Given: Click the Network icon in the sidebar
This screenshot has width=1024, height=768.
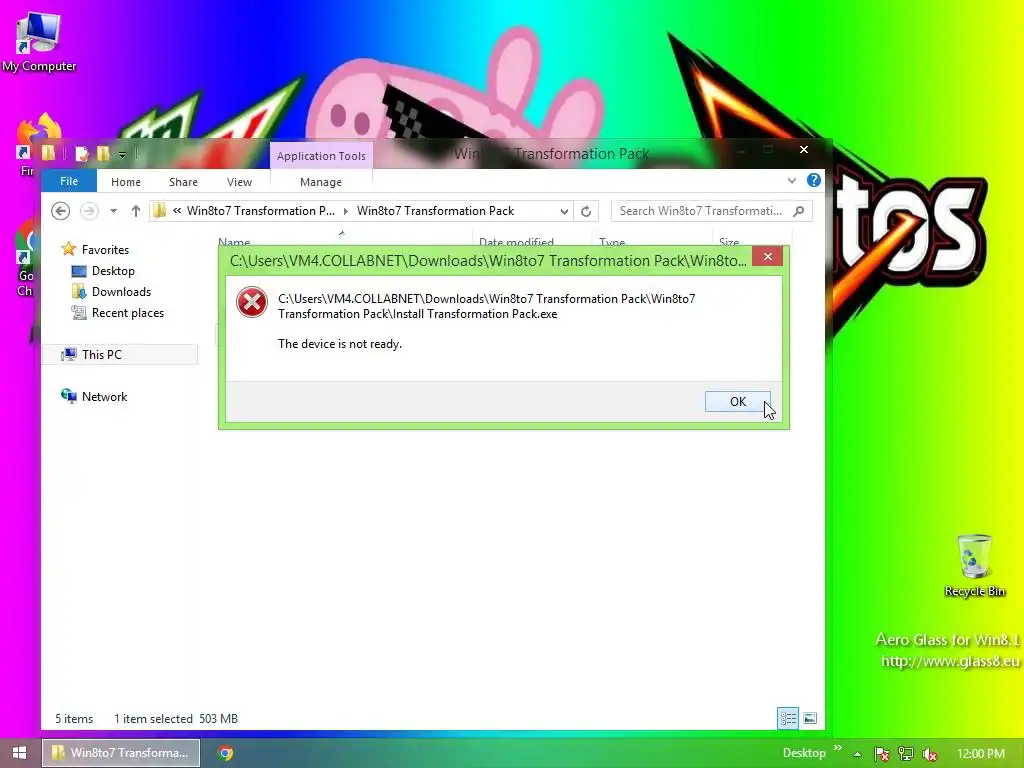Looking at the screenshot, I should [69, 396].
